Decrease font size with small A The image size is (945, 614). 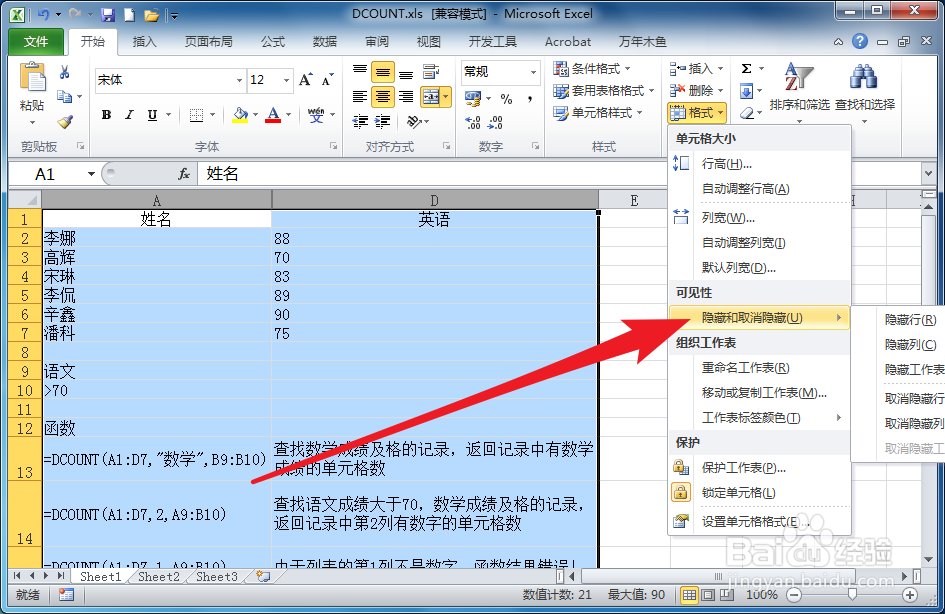click(x=327, y=80)
